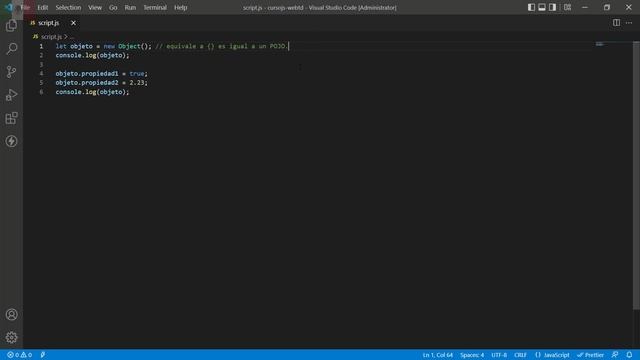Go to line via Ln 1, Col 64

pyautogui.click(x=438, y=355)
